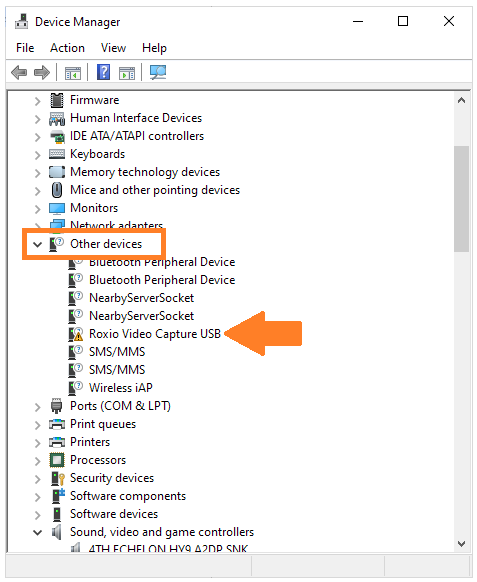The width and height of the screenshot is (477, 582).
Task: Select the Print queues label
Action: tap(103, 424)
